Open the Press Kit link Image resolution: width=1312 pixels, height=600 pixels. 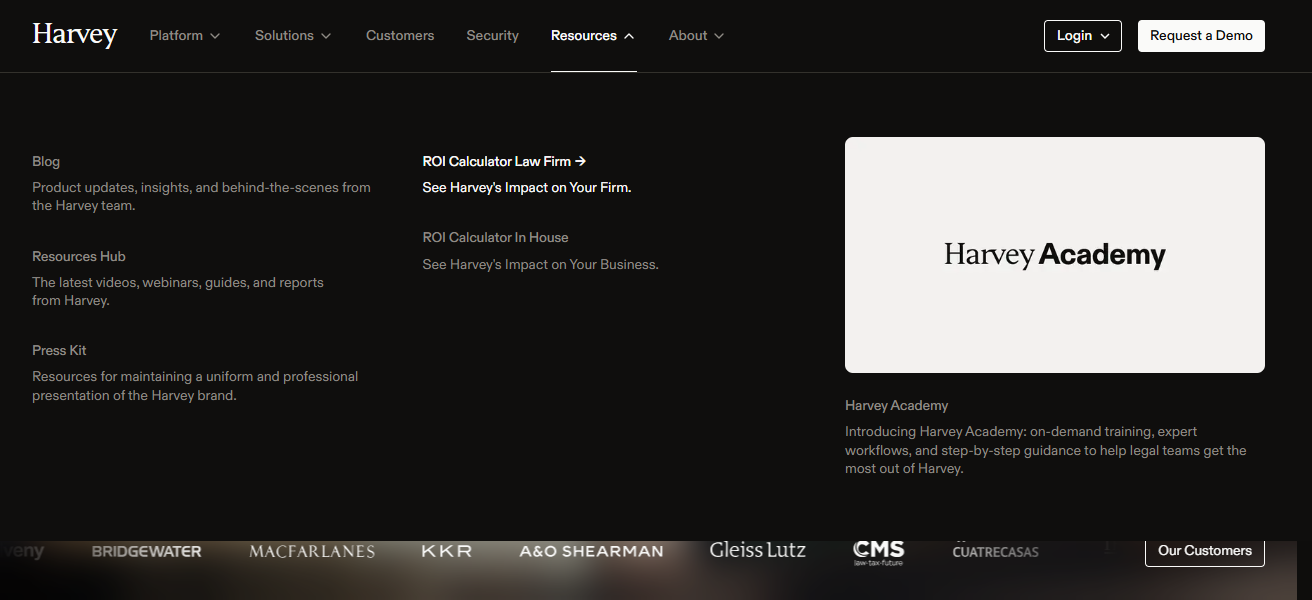point(59,350)
